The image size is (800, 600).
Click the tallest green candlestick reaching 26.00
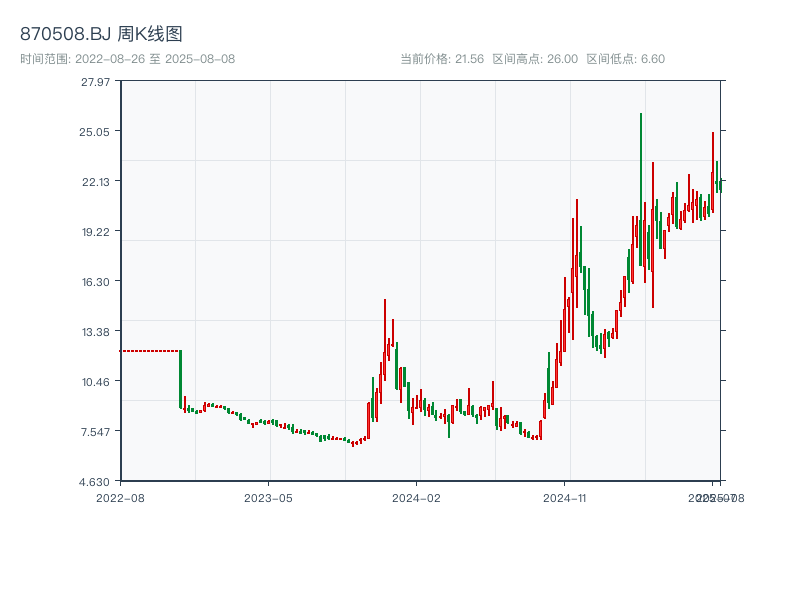click(641, 189)
